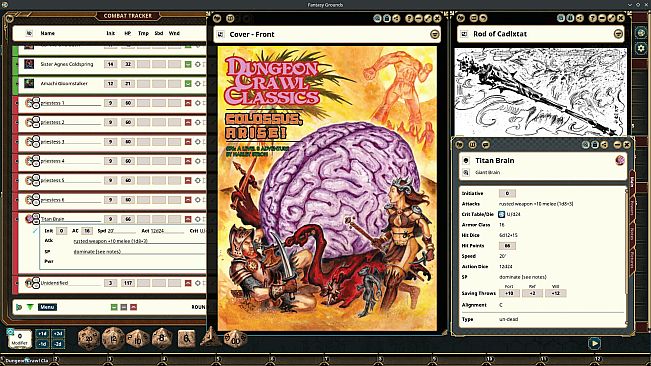Click the next actor arrow in combat tracker
Screen dimensions: 651x366
(19, 307)
